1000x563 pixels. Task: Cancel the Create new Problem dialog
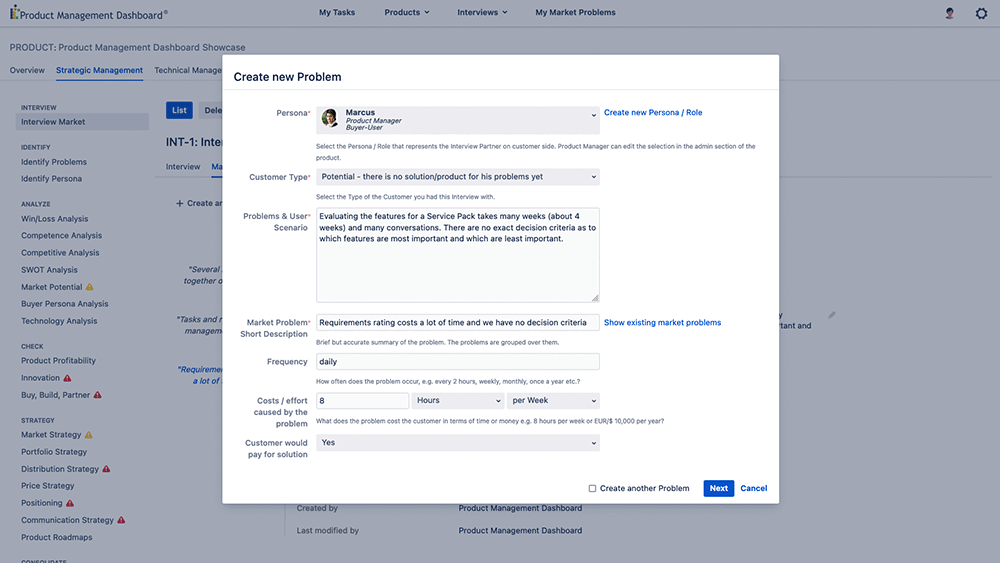pos(753,488)
